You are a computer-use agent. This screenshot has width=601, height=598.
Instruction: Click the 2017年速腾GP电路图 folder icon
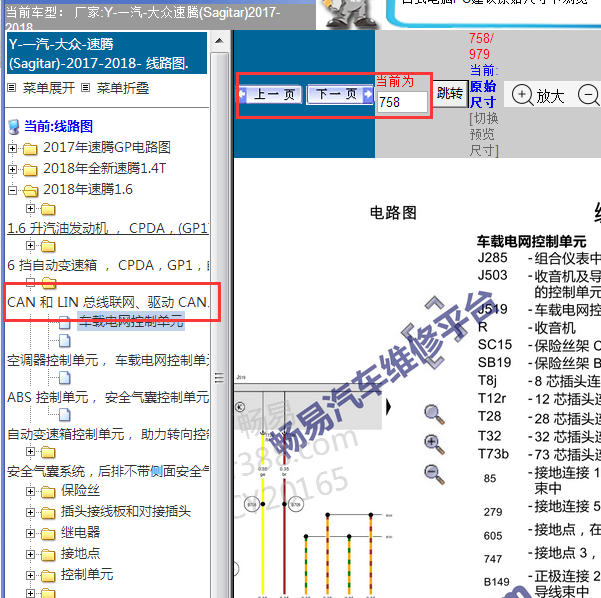point(30,148)
